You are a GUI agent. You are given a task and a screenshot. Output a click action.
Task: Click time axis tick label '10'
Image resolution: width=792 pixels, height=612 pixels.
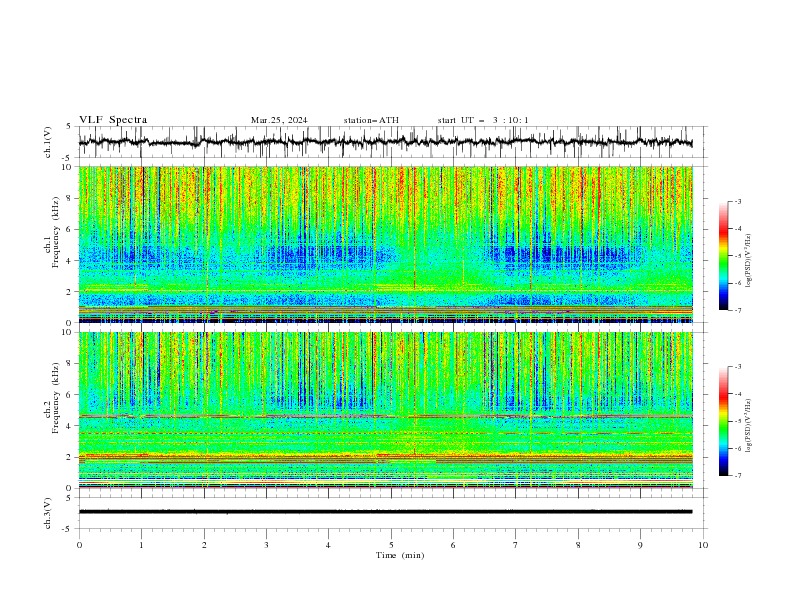click(x=703, y=545)
